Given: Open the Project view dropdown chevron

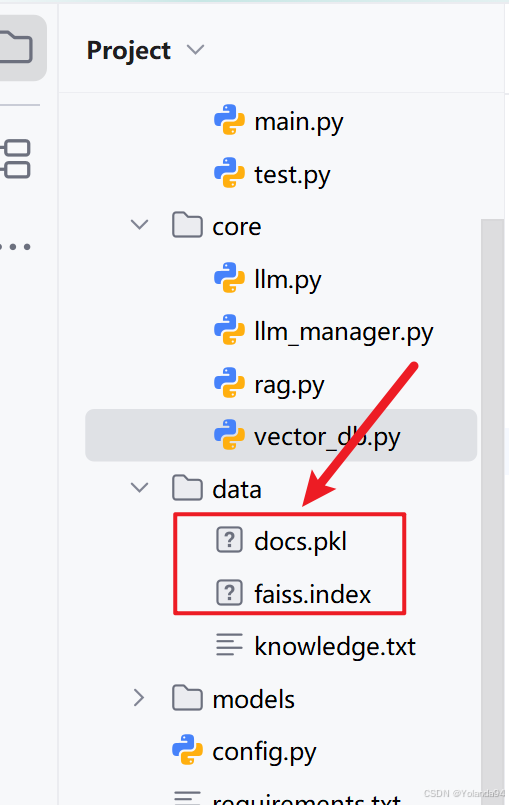Looking at the screenshot, I should coord(195,50).
